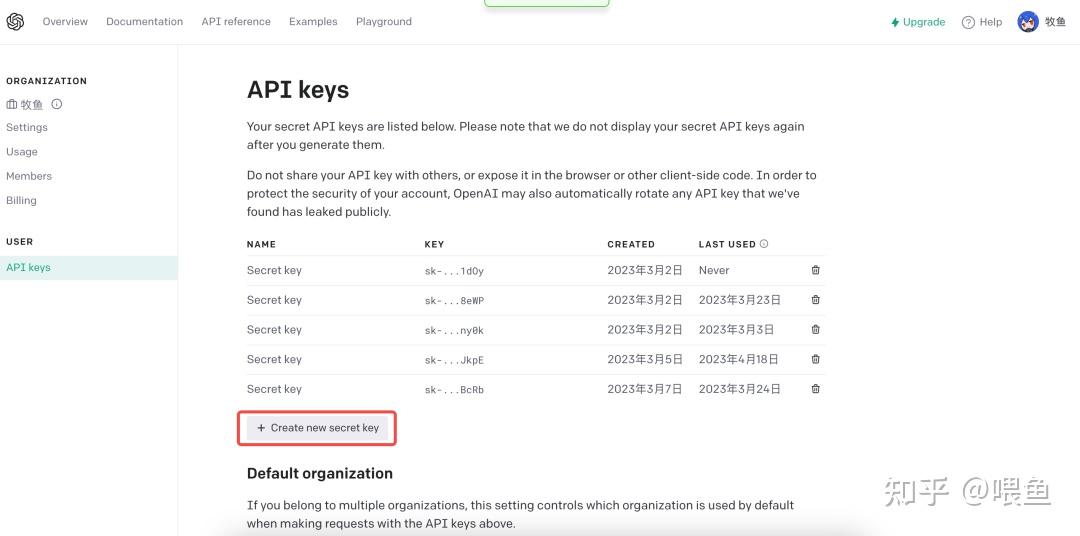Image resolution: width=1080 pixels, height=536 pixels.
Task: Open the Documentation tab
Action: pos(144,22)
